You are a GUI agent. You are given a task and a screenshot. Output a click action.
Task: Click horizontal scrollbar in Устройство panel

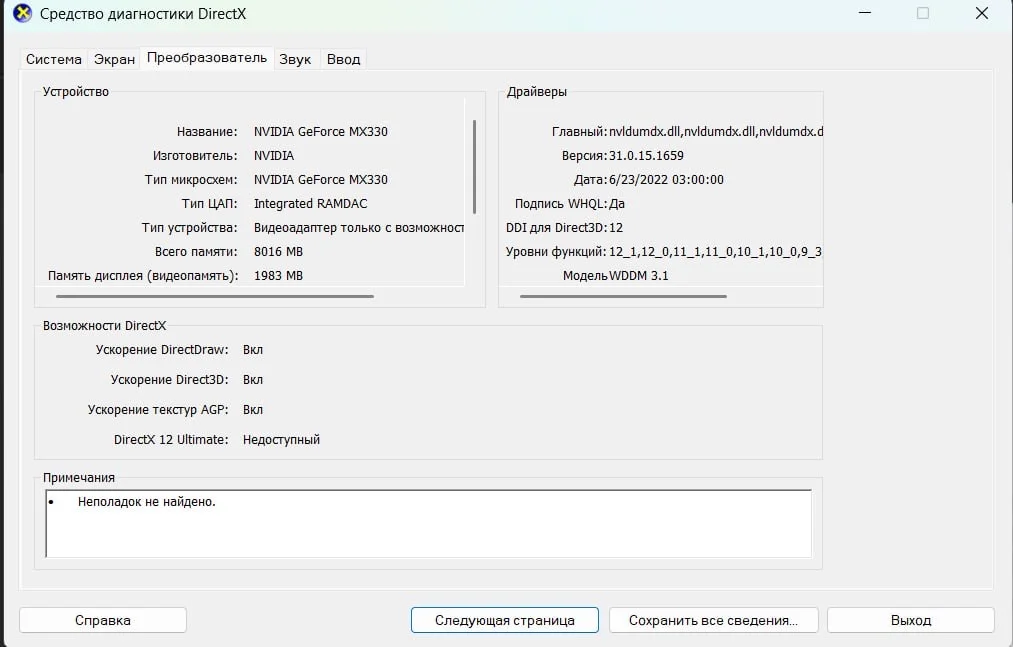tap(215, 297)
